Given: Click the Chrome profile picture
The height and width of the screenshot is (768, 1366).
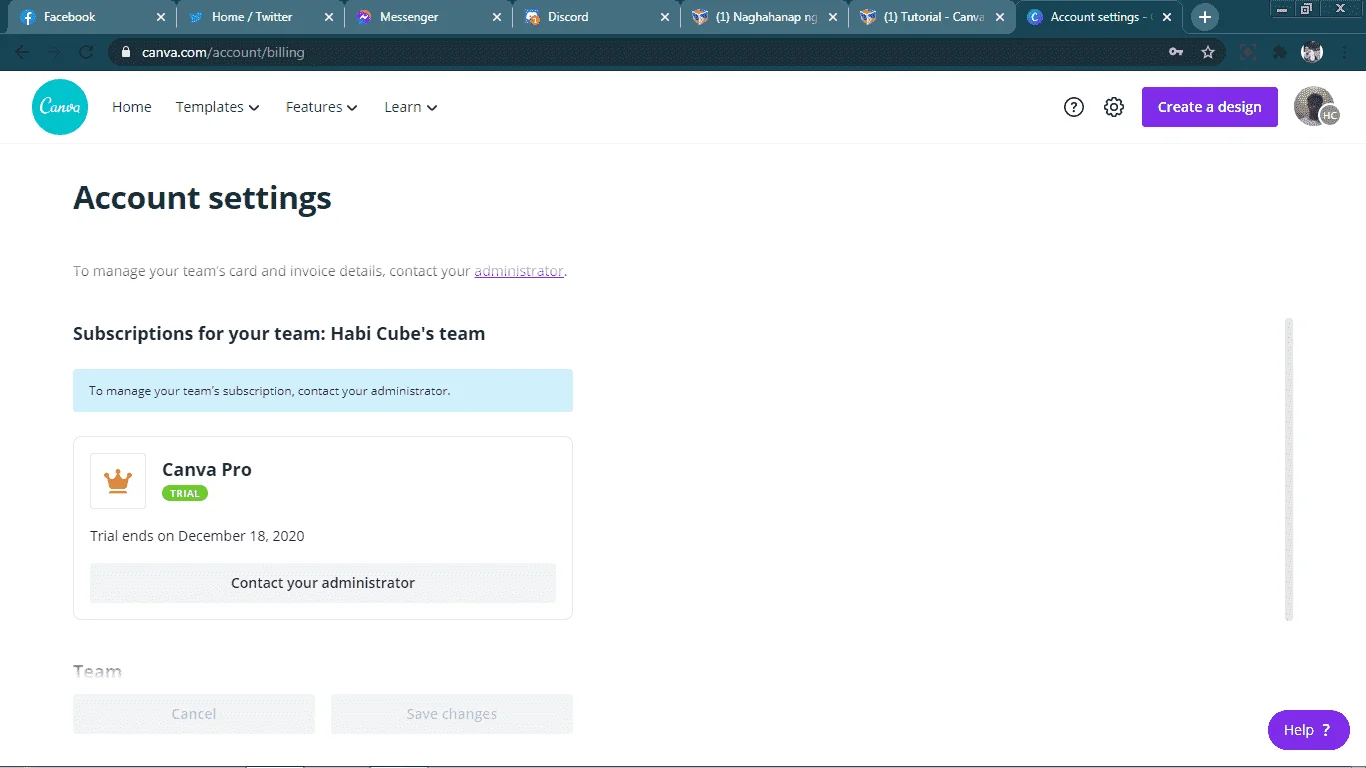Looking at the screenshot, I should click(x=1312, y=52).
